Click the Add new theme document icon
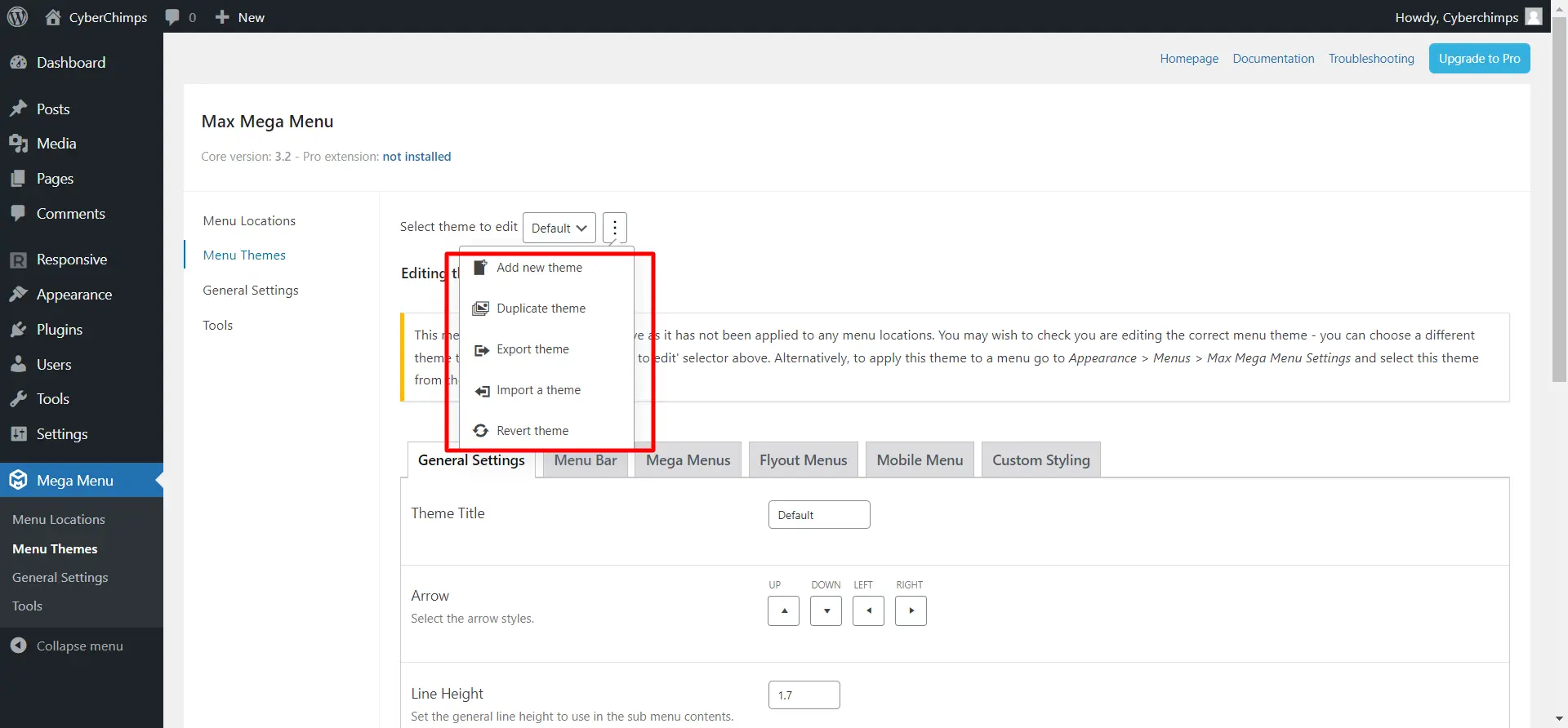The height and width of the screenshot is (728, 1568). (481, 268)
